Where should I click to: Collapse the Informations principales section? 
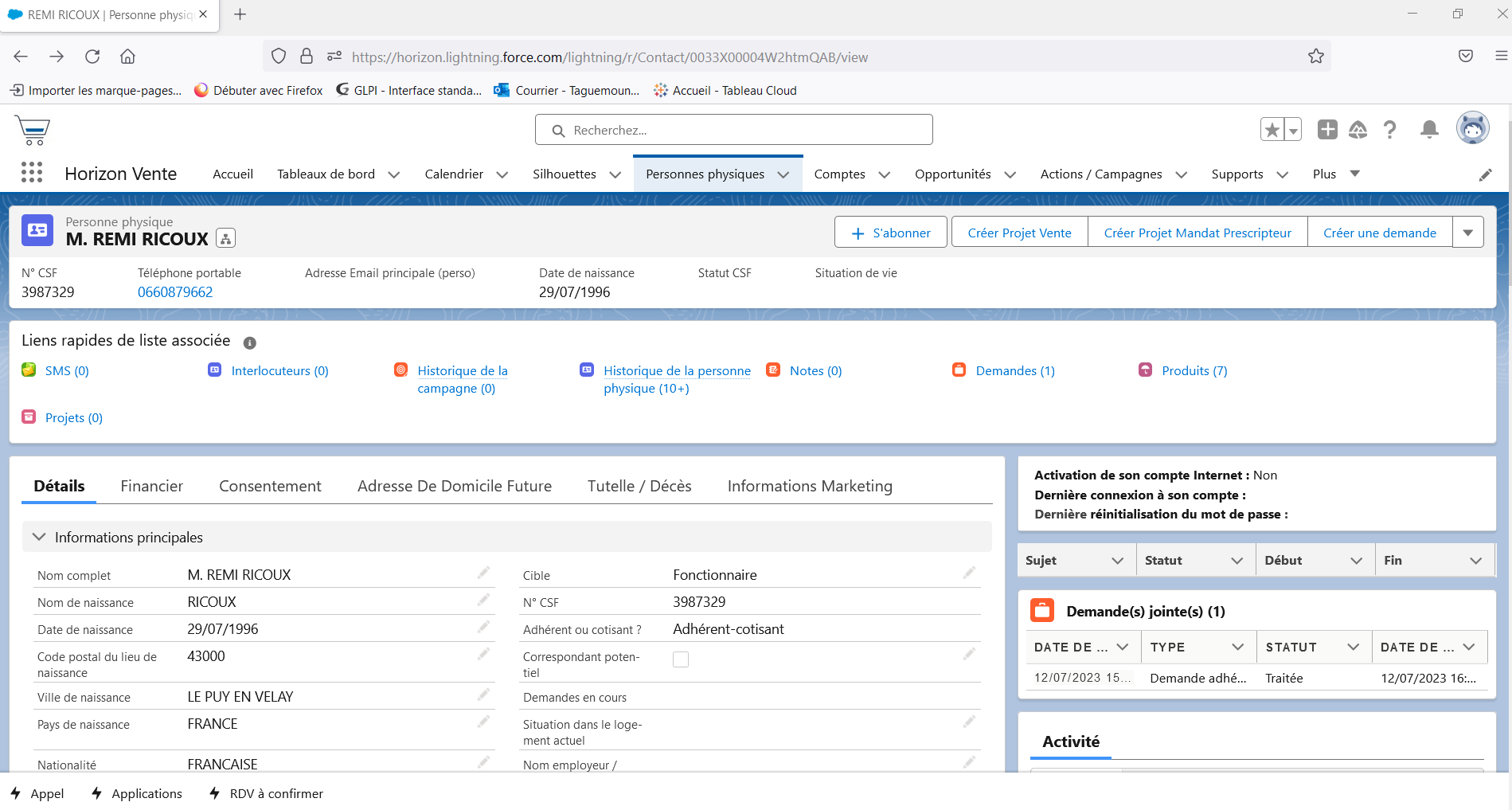[39, 538]
